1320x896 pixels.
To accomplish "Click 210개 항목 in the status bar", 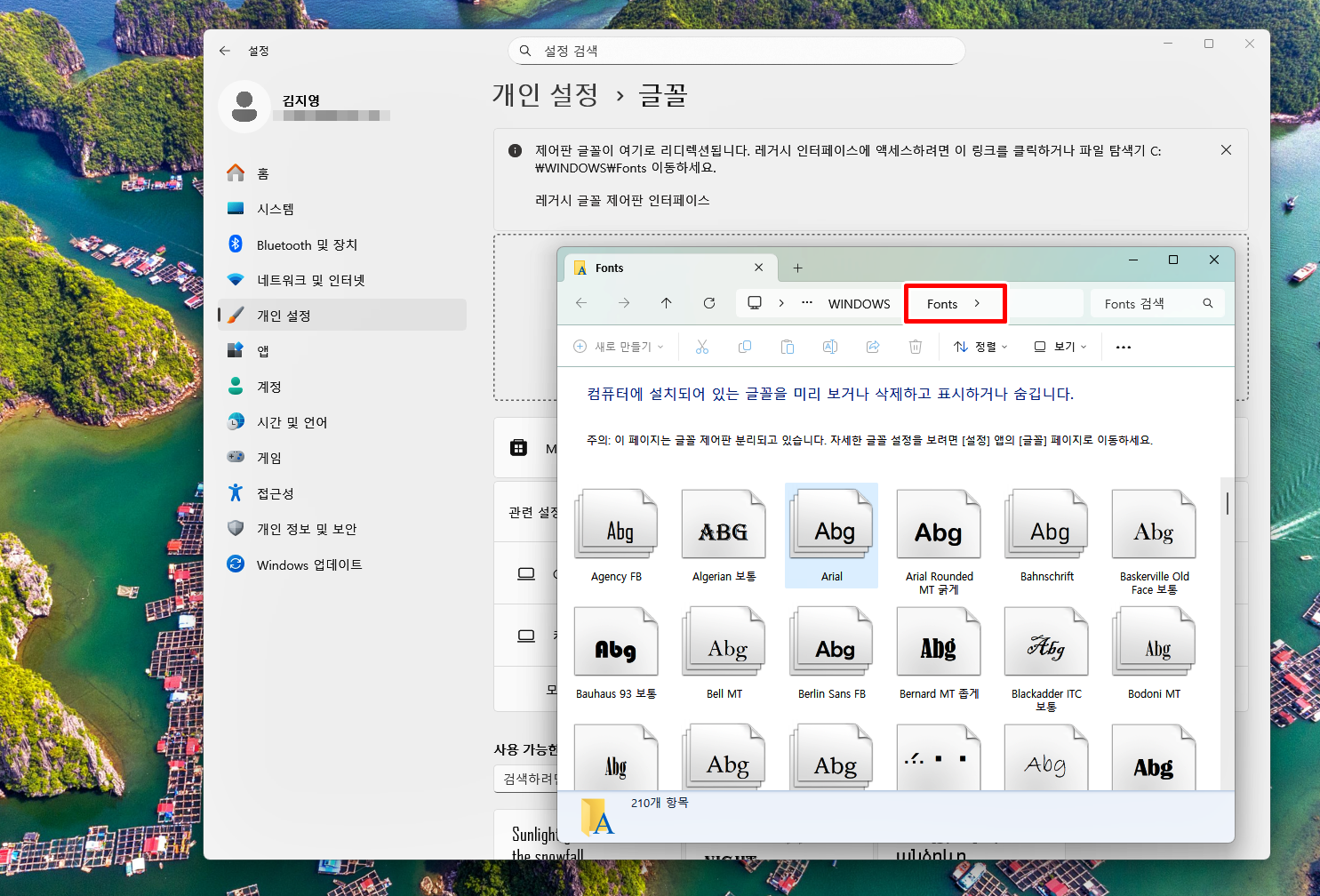I will click(660, 803).
